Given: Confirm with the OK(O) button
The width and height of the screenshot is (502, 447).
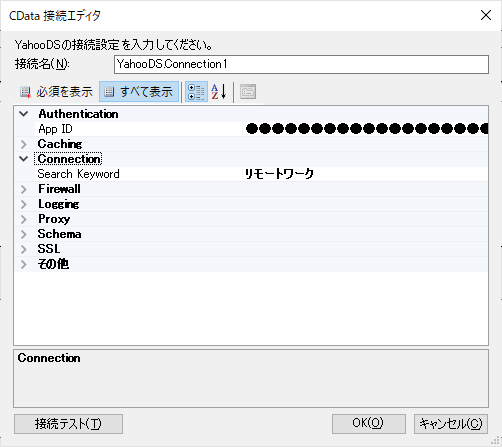Looking at the screenshot, I should coord(369,424).
